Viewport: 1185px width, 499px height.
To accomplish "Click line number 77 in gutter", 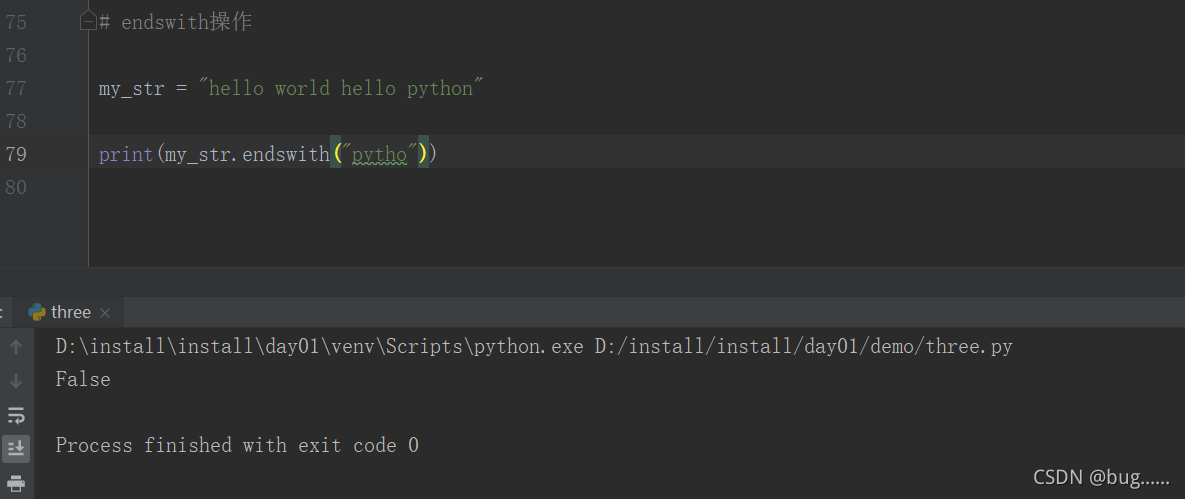I will [x=16, y=88].
